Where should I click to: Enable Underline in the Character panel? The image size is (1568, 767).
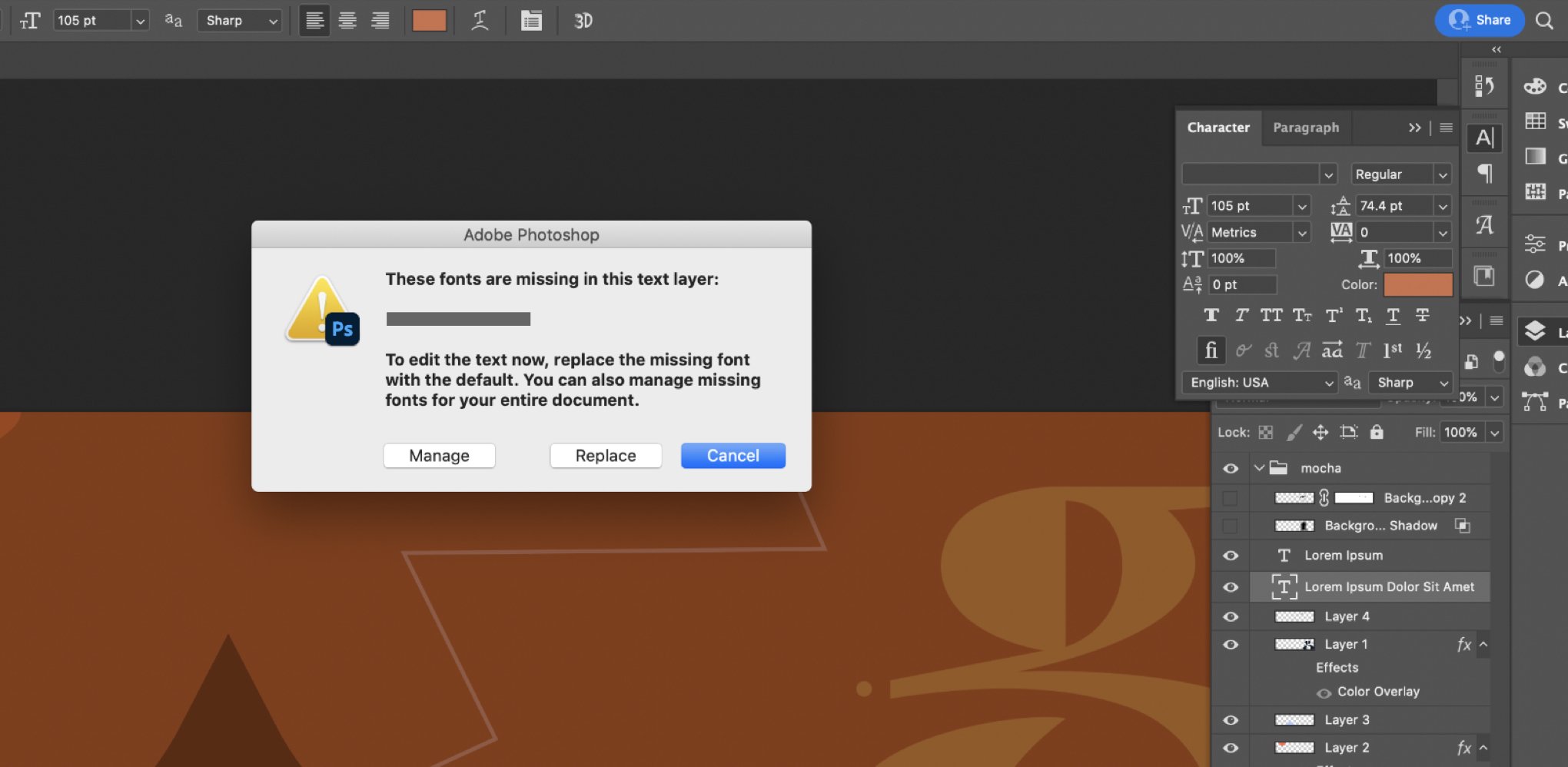[1392, 315]
